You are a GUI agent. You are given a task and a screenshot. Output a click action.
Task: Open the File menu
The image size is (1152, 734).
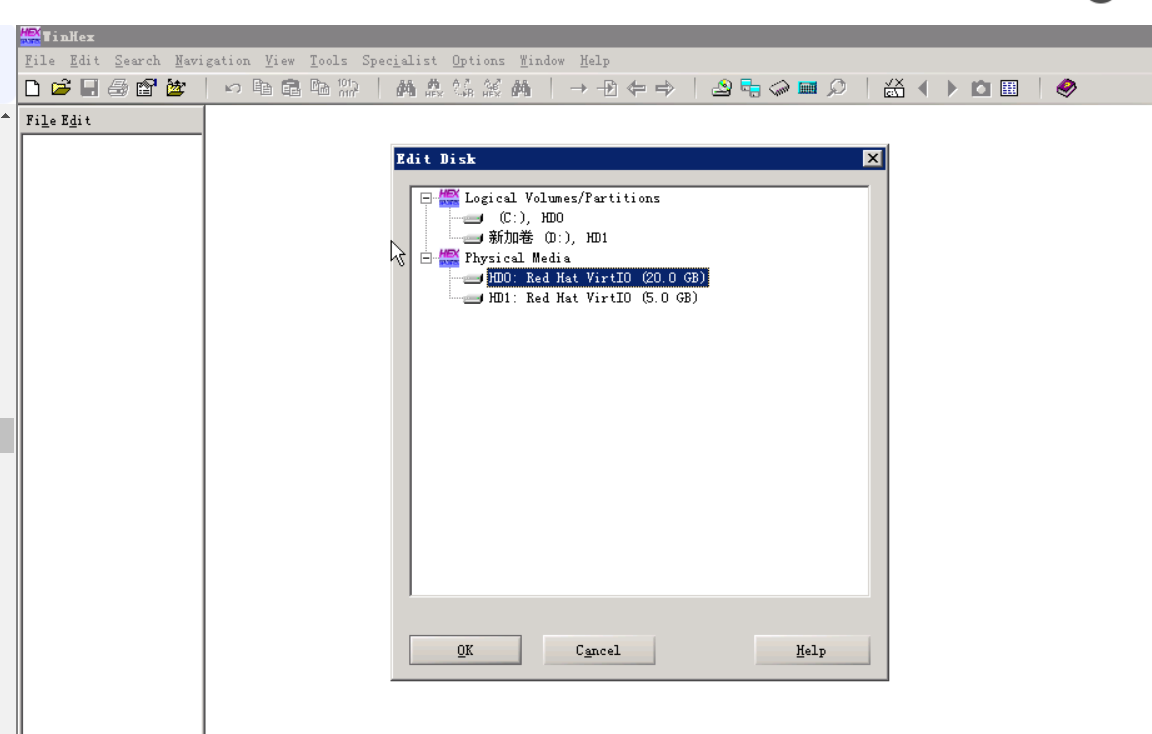point(40,61)
